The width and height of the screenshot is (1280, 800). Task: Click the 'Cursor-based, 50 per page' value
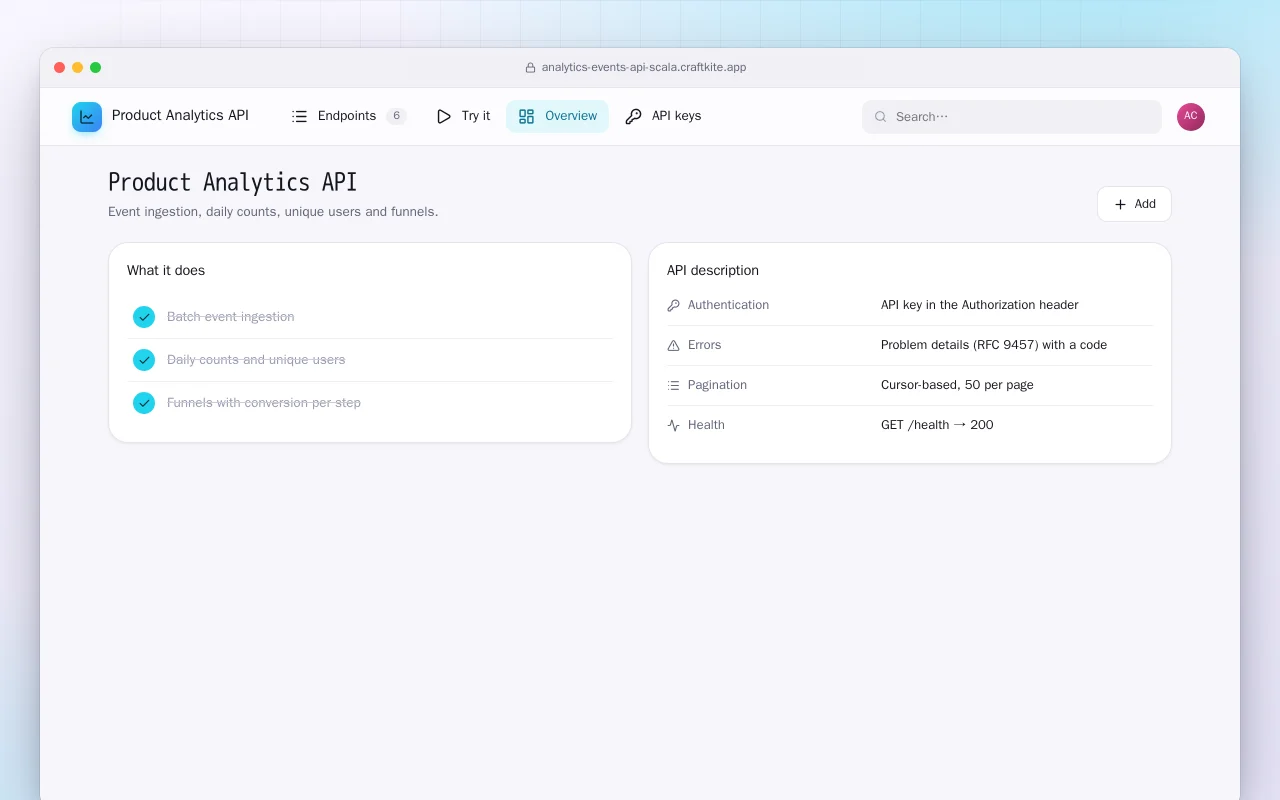tap(957, 385)
